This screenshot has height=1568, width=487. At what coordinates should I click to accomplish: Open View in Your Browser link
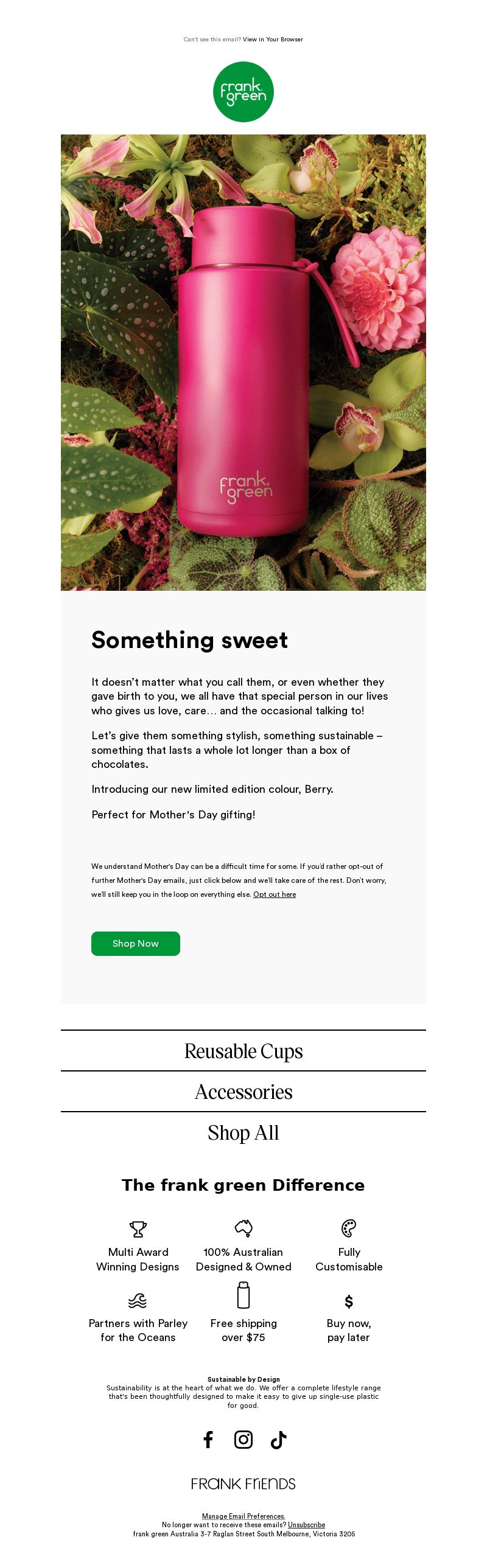pos(273,40)
